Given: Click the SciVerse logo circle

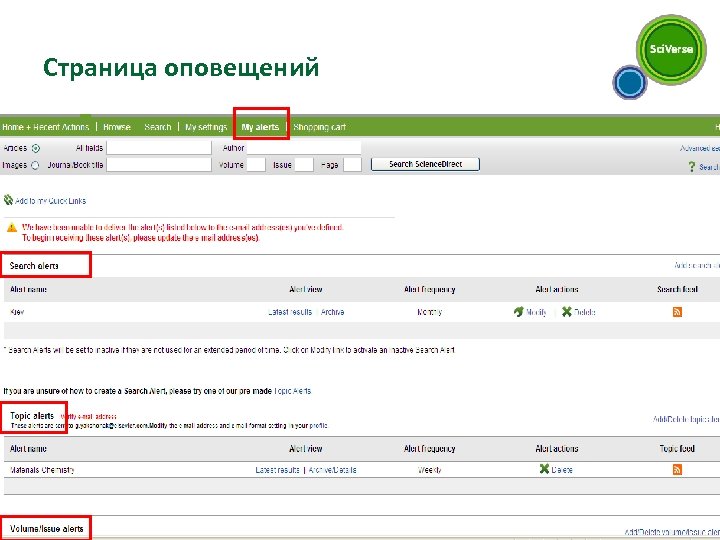Looking at the screenshot, I should tap(671, 49).
